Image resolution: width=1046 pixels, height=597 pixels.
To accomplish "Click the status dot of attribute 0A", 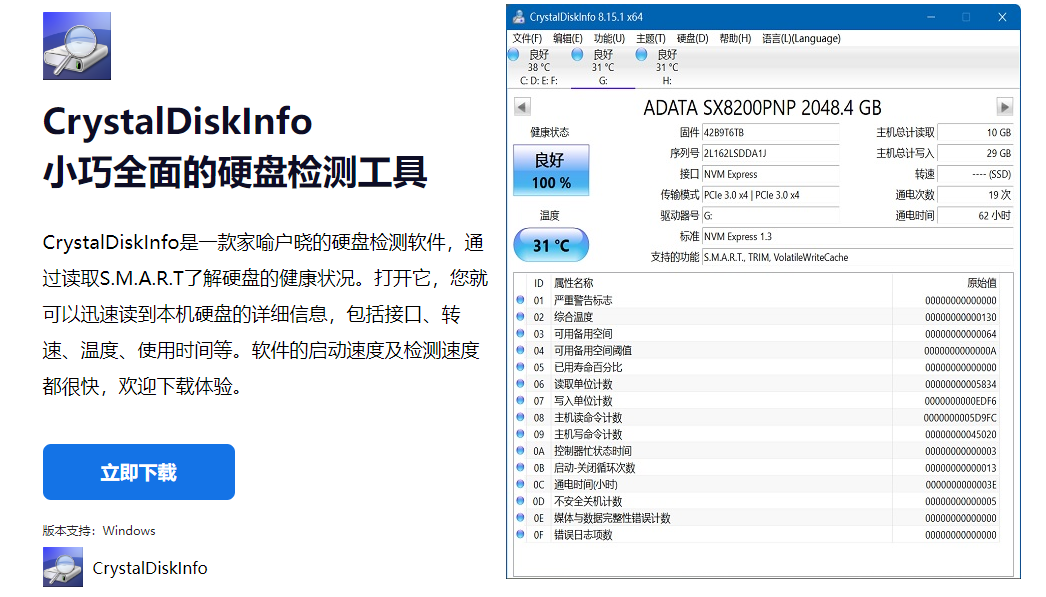I will tap(520, 450).
